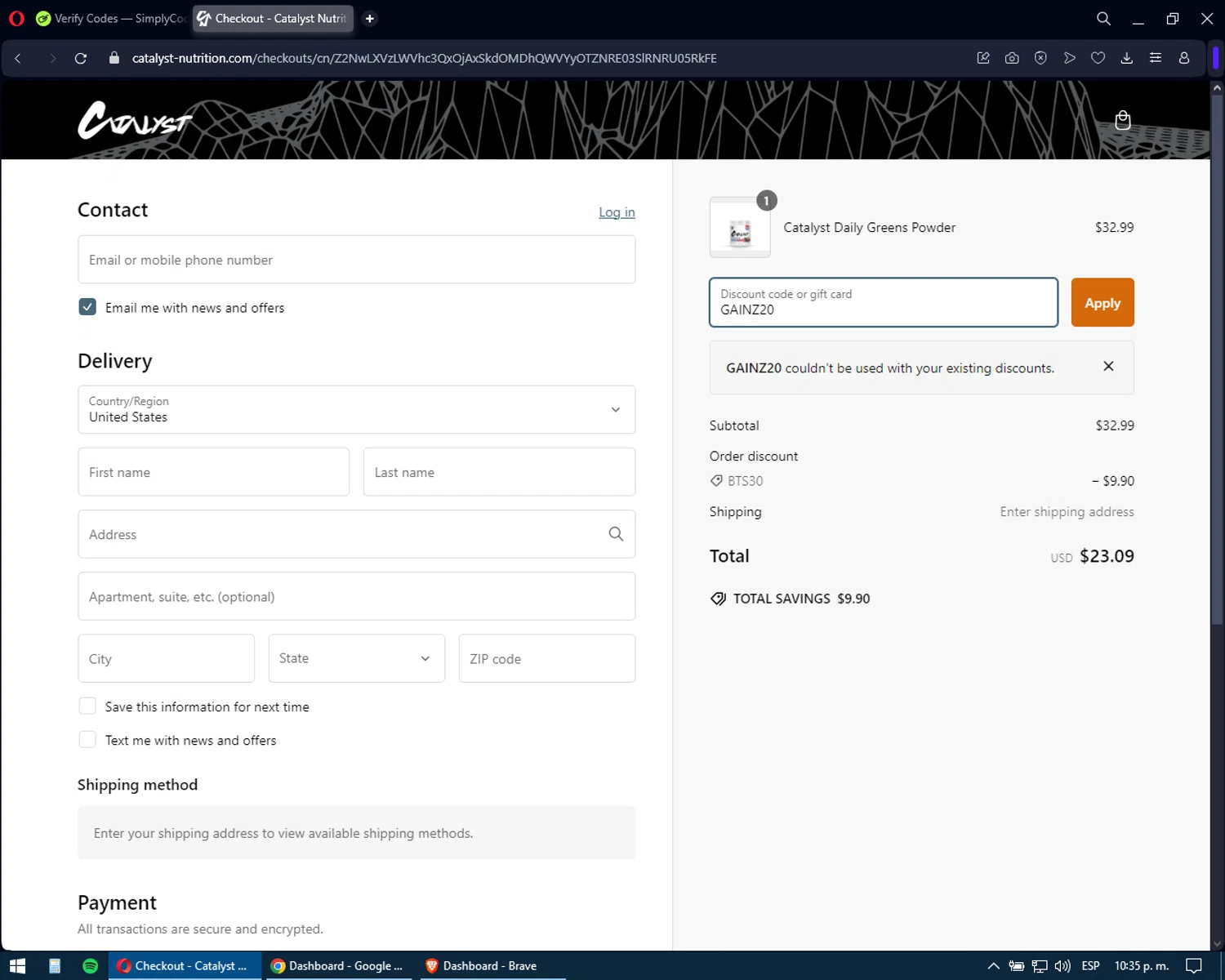This screenshot has height=980, width=1225.
Task: Open the Windows Start menu
Action: click(17, 966)
